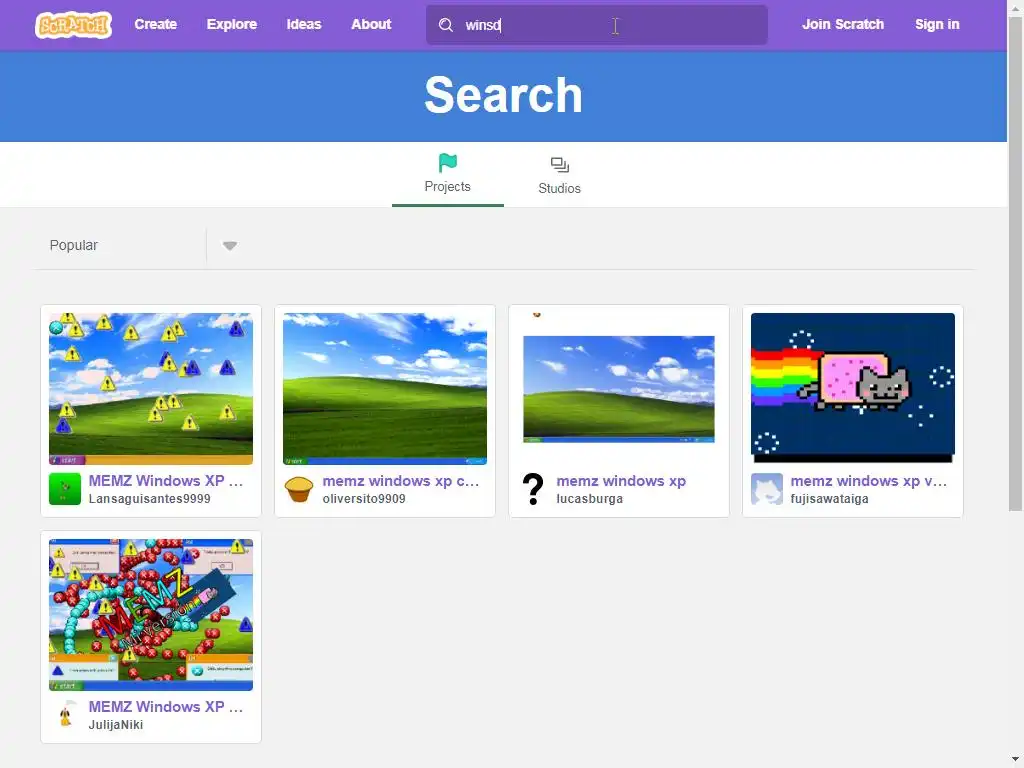
Task: Open the warning-icons XP thumbnail
Action: (151, 389)
